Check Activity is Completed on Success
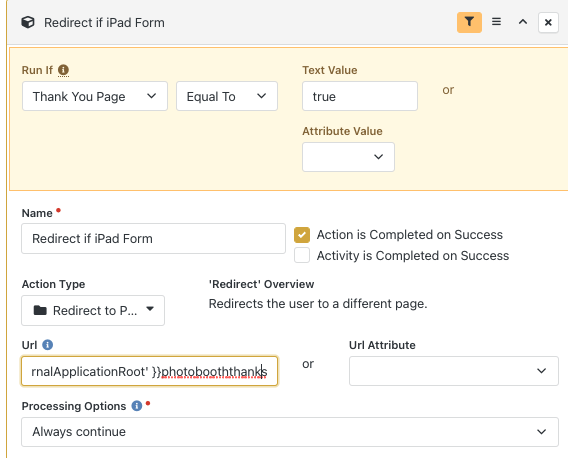Image resolution: width=568 pixels, height=458 pixels. 302,255
